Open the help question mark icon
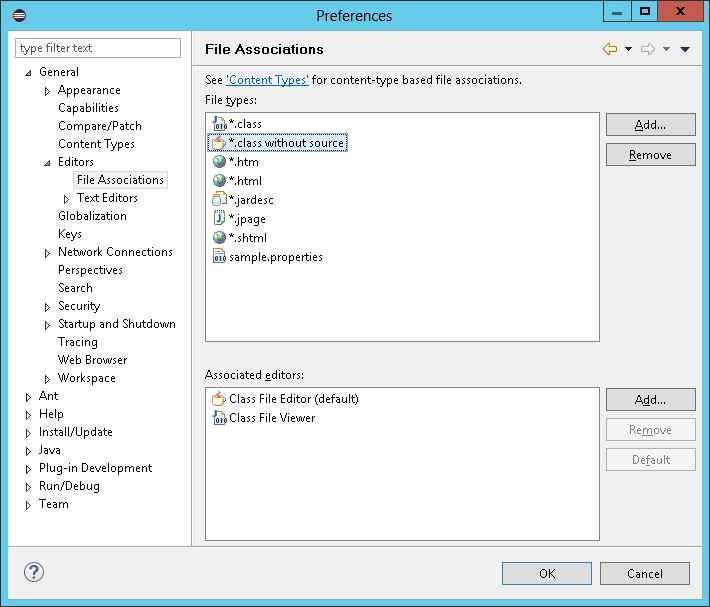The image size is (710, 607). (x=34, y=573)
